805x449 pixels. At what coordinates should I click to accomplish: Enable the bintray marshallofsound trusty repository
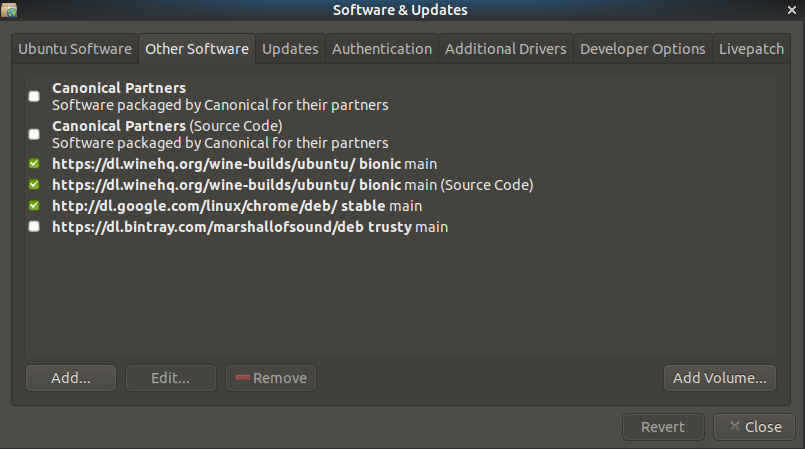(34, 227)
